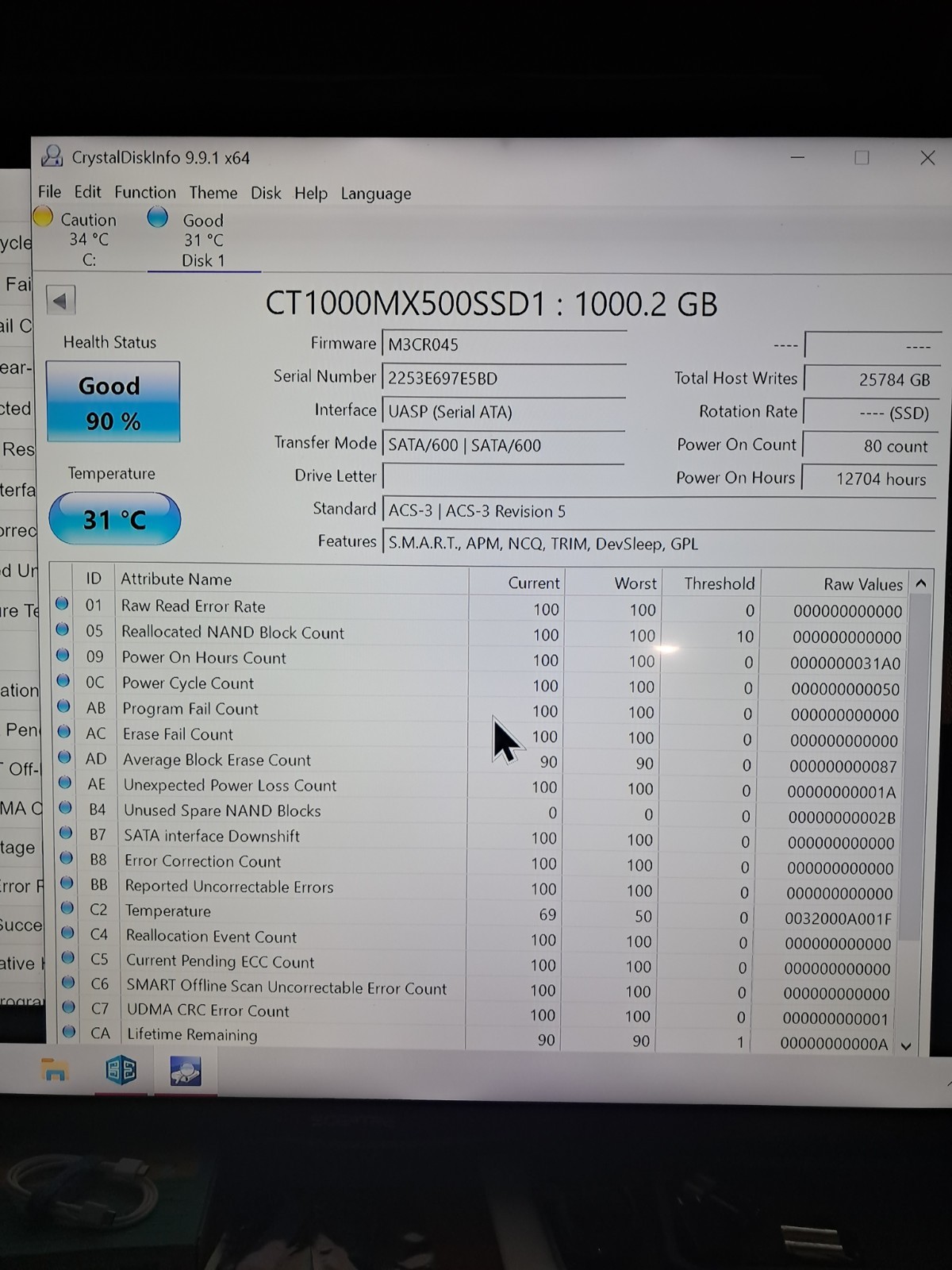The width and height of the screenshot is (952, 1270).
Task: Open the Disk menu
Action: click(x=266, y=193)
